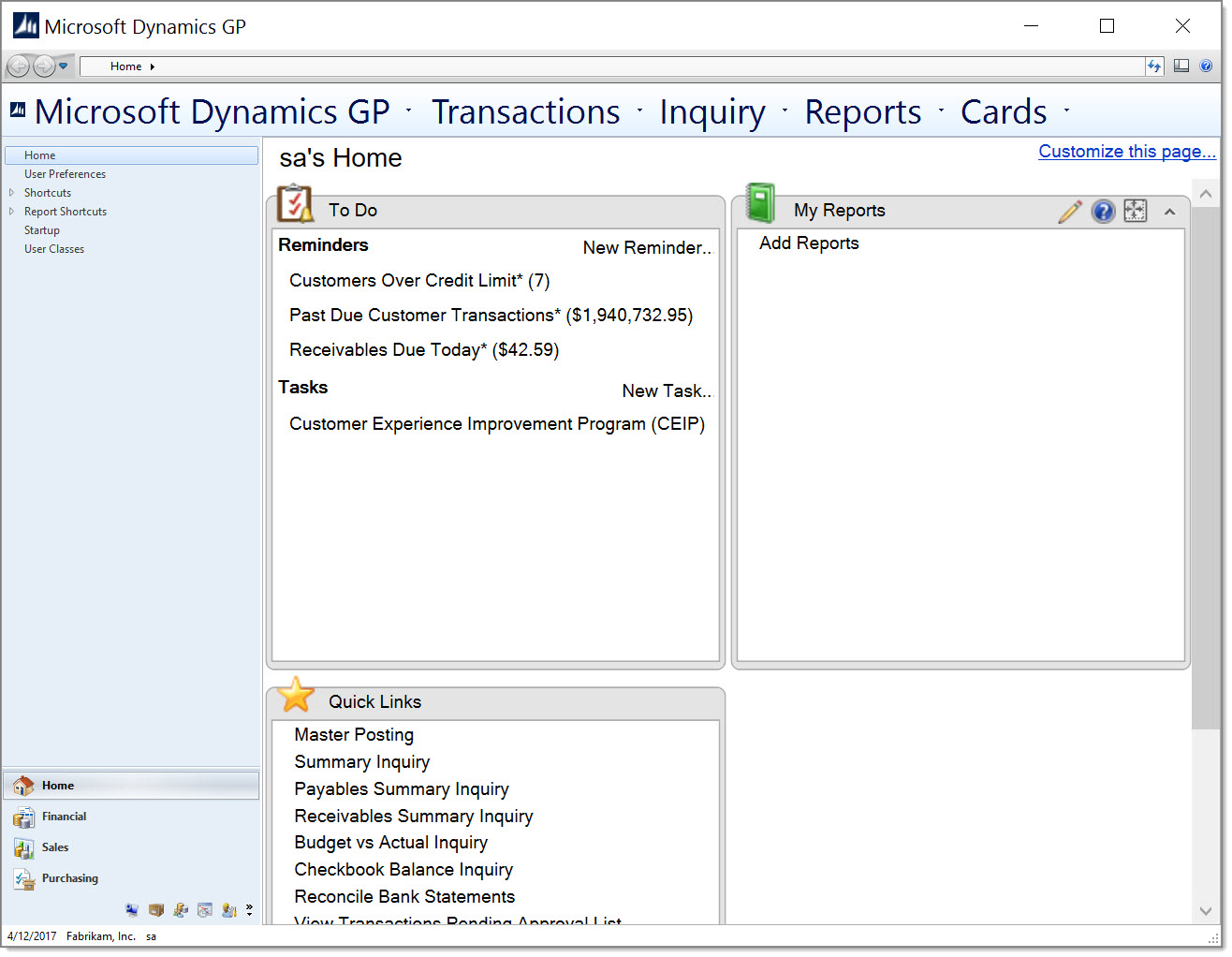Open the Cards menu
1232x957 pixels.
coord(1004,111)
